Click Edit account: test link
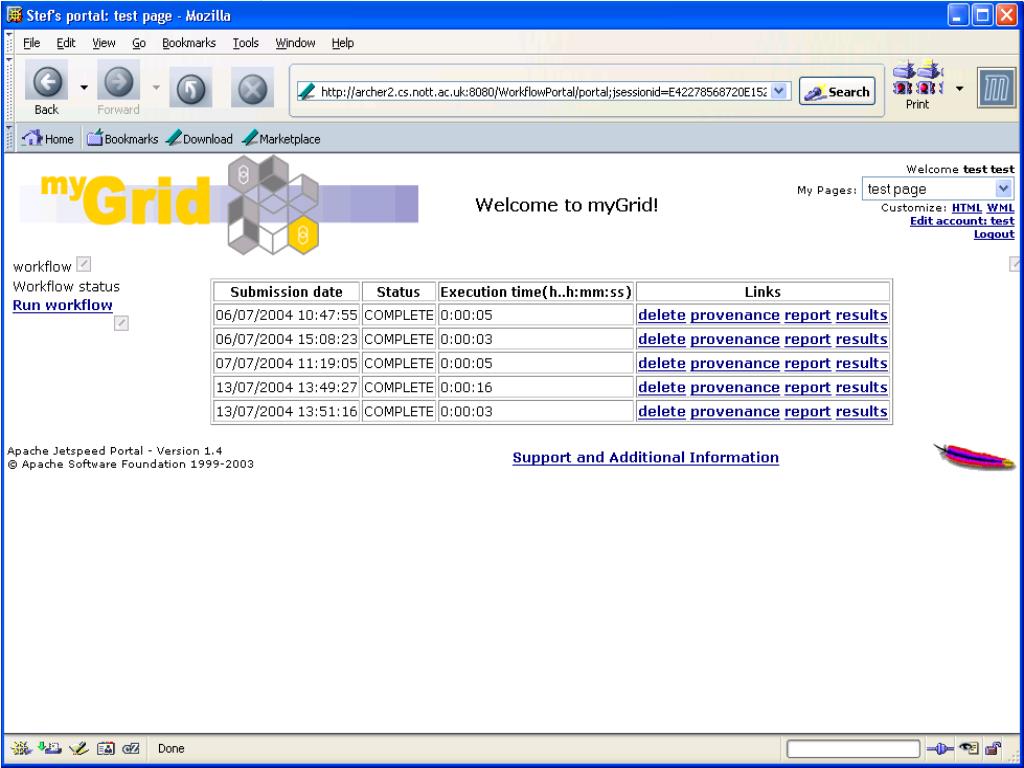 click(963, 221)
